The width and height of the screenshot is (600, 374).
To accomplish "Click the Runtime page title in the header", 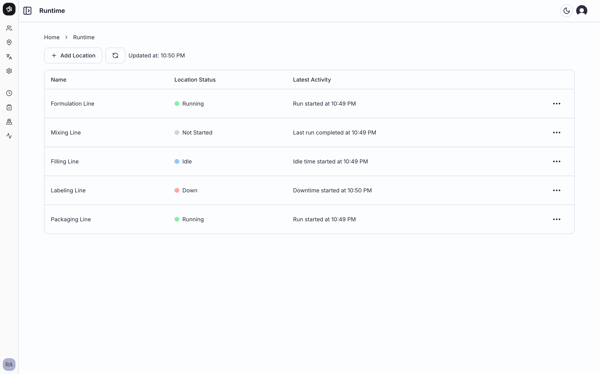I will click(x=52, y=11).
